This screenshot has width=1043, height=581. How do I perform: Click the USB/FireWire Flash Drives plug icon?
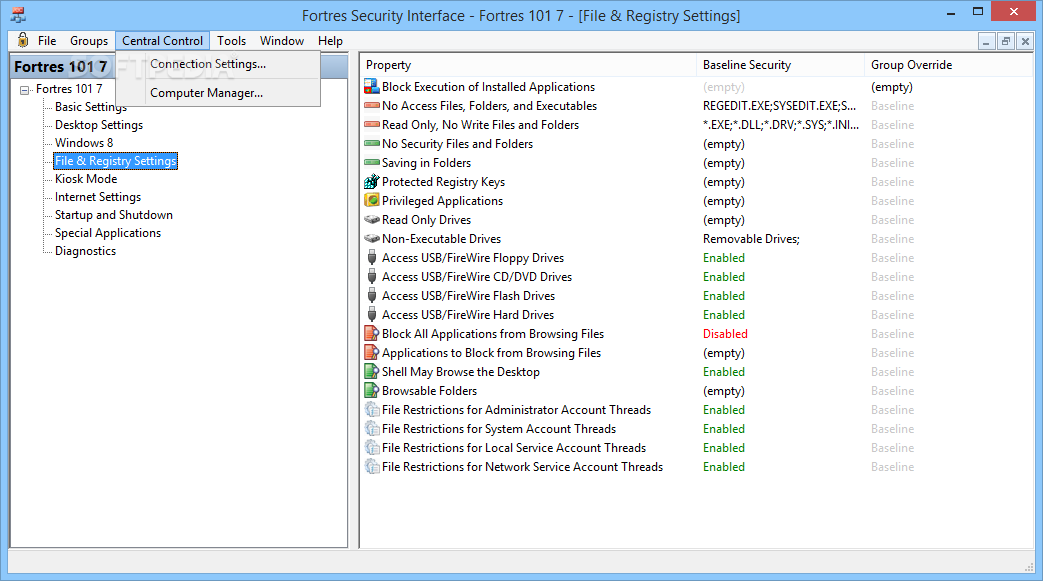(372, 295)
